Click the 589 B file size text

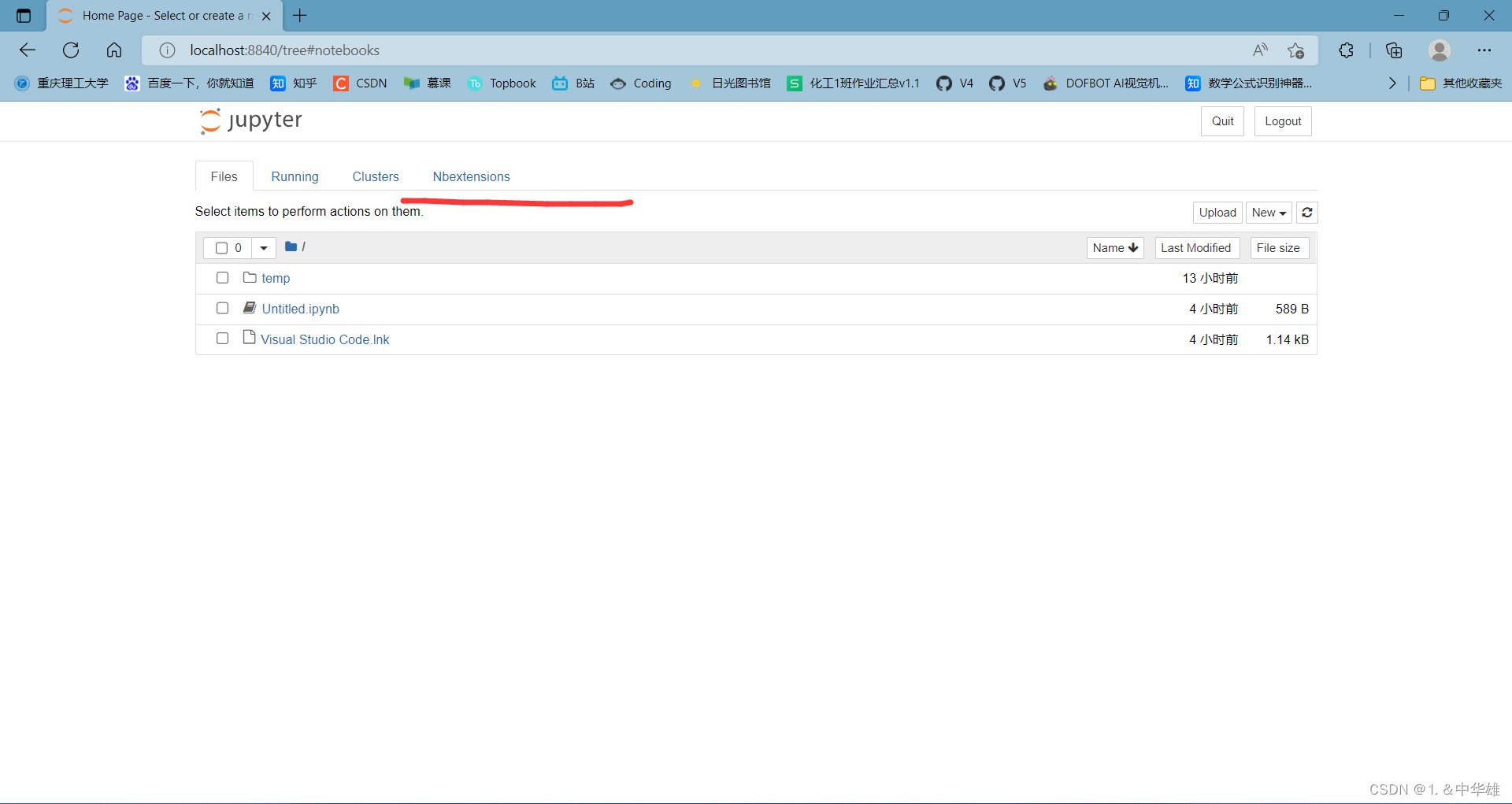[x=1292, y=309]
